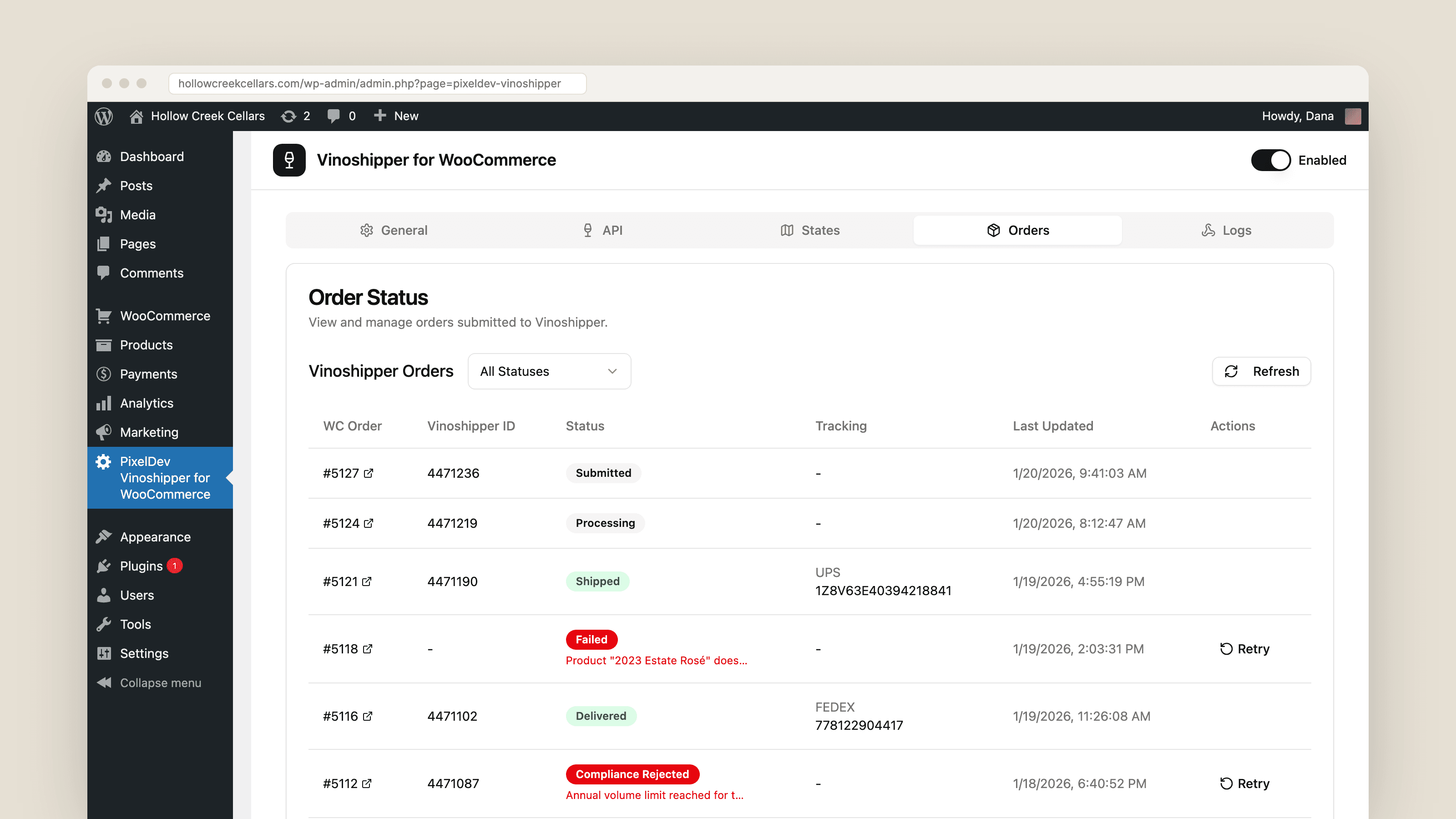
Task: Click the Shipped status badge
Action: pos(597,581)
